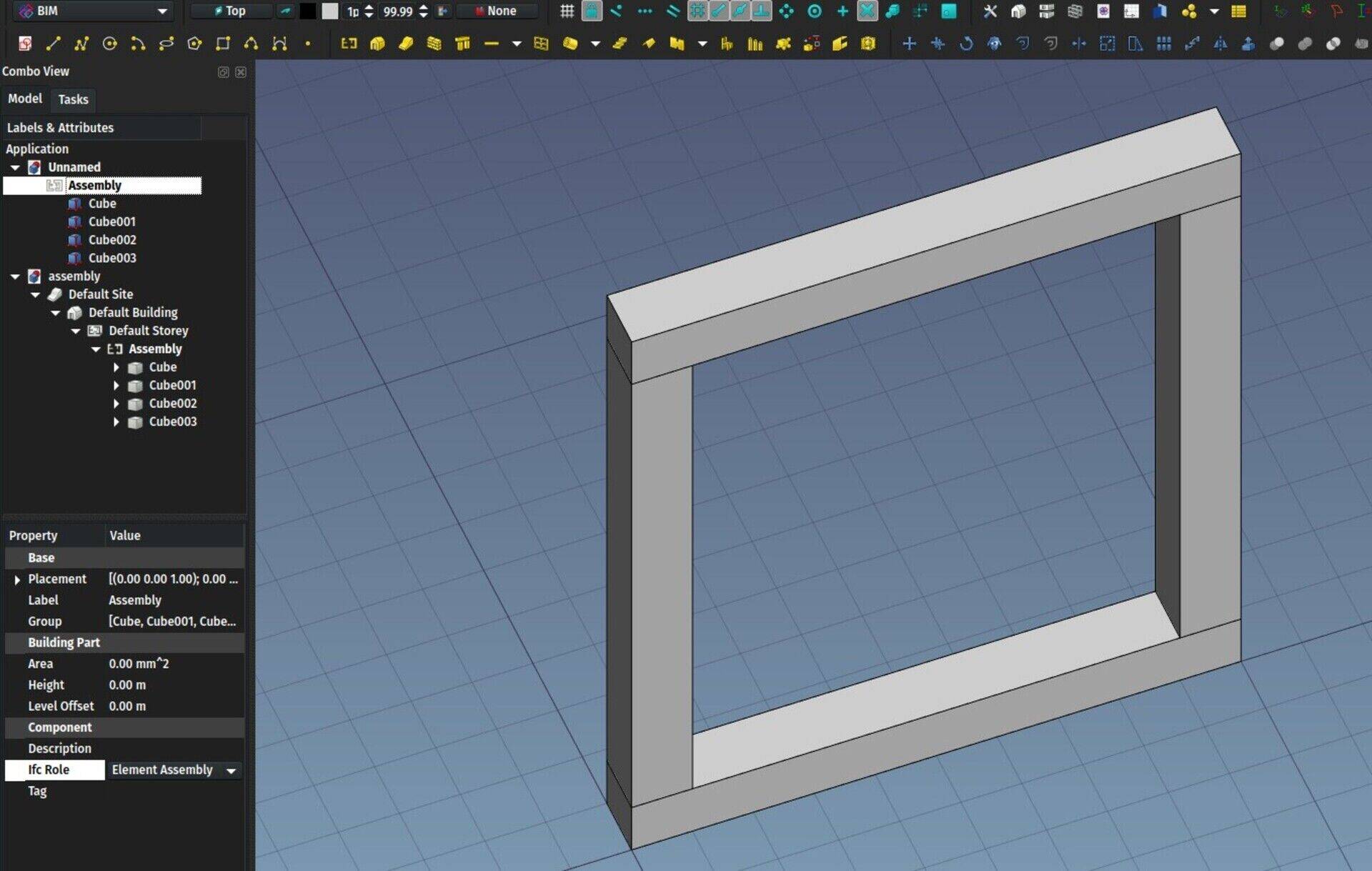Pick the Polygon drawing tool
The height and width of the screenshot is (871, 1372).
194,44
